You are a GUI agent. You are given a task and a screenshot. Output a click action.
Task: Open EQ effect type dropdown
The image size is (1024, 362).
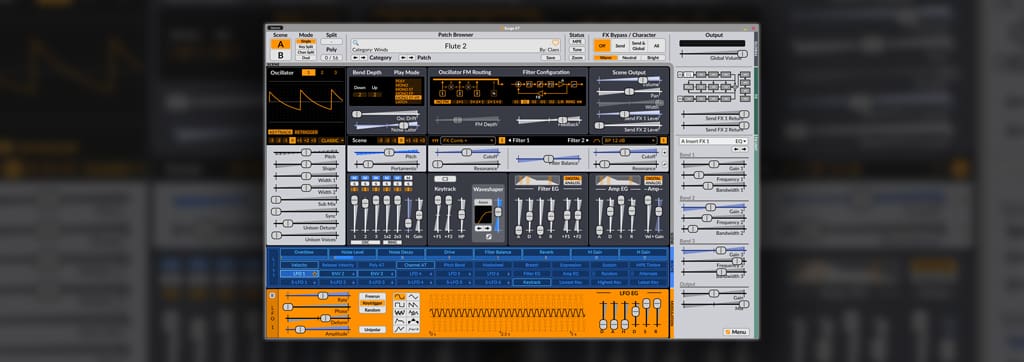point(741,141)
